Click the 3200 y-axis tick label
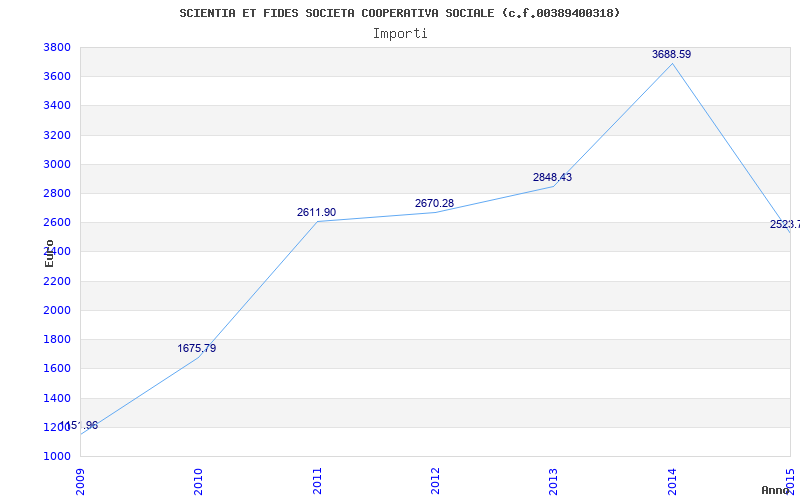The height and width of the screenshot is (500, 800). point(57,135)
